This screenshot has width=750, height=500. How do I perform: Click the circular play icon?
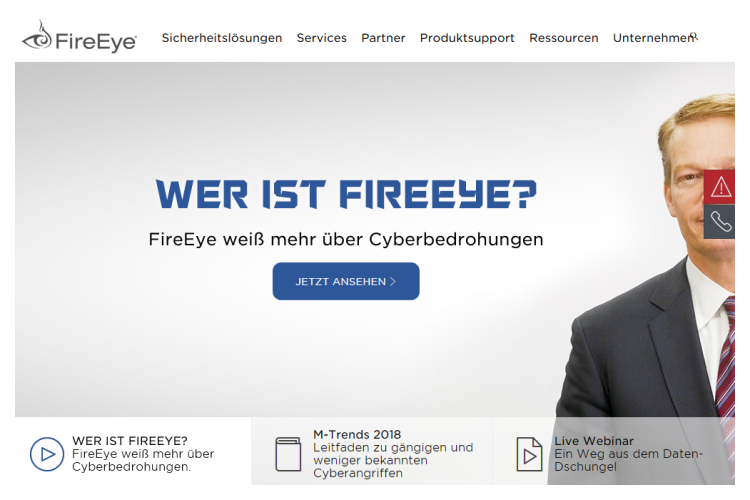[47, 454]
